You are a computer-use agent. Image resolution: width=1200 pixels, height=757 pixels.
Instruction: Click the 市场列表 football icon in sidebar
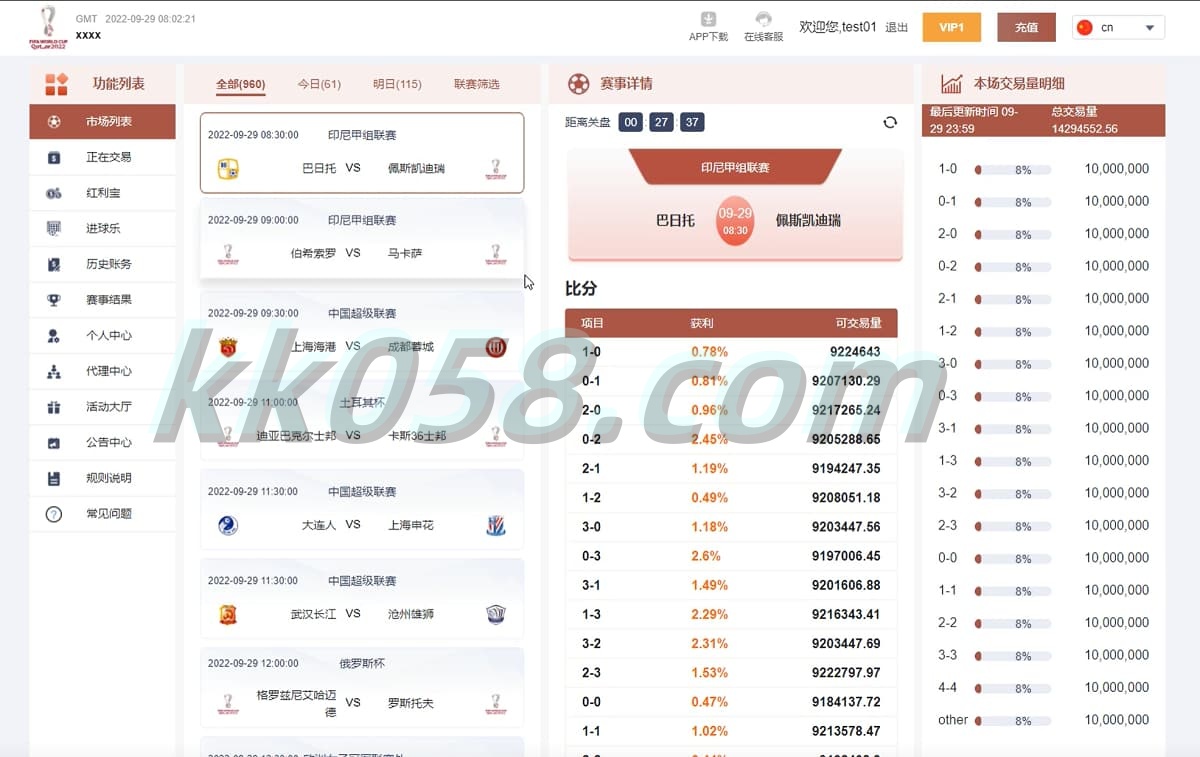(54, 122)
